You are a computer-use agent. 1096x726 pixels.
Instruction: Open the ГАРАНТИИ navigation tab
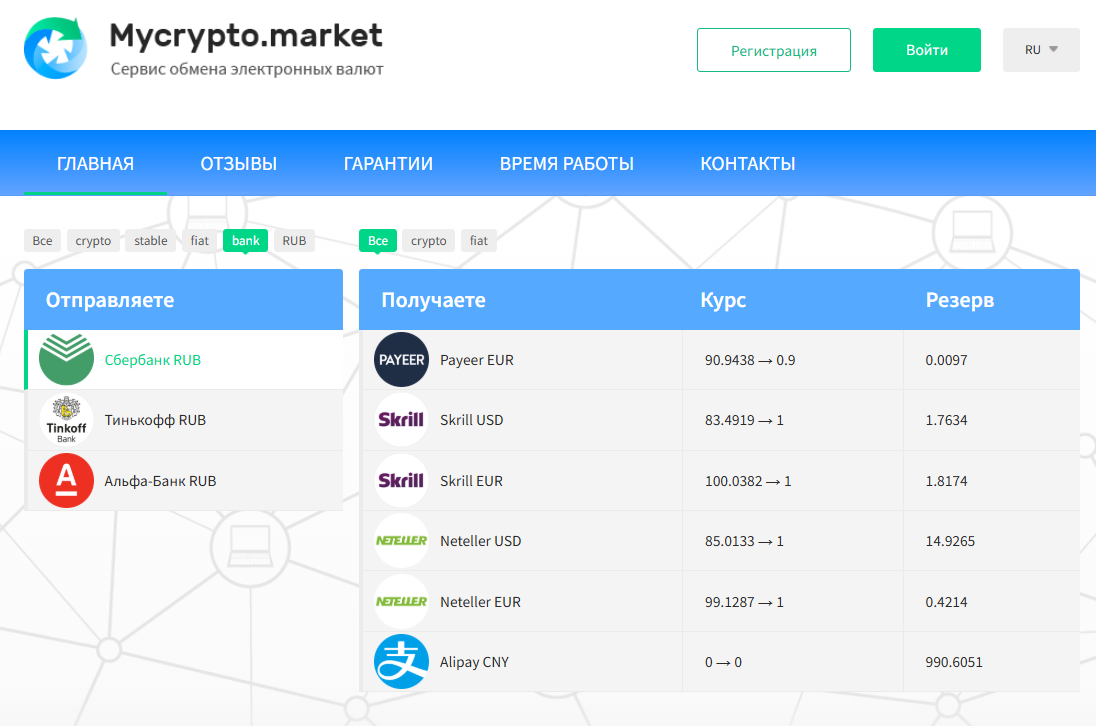pyautogui.click(x=388, y=164)
